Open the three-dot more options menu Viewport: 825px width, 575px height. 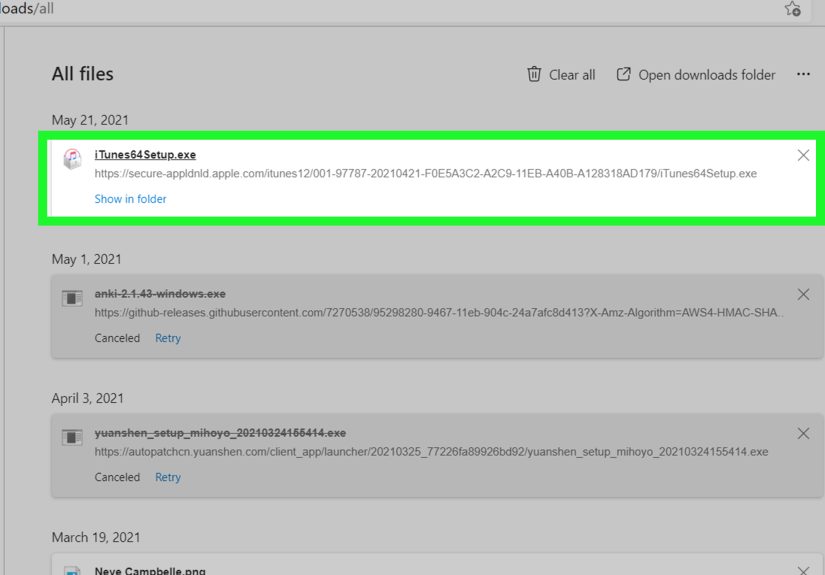[803, 74]
